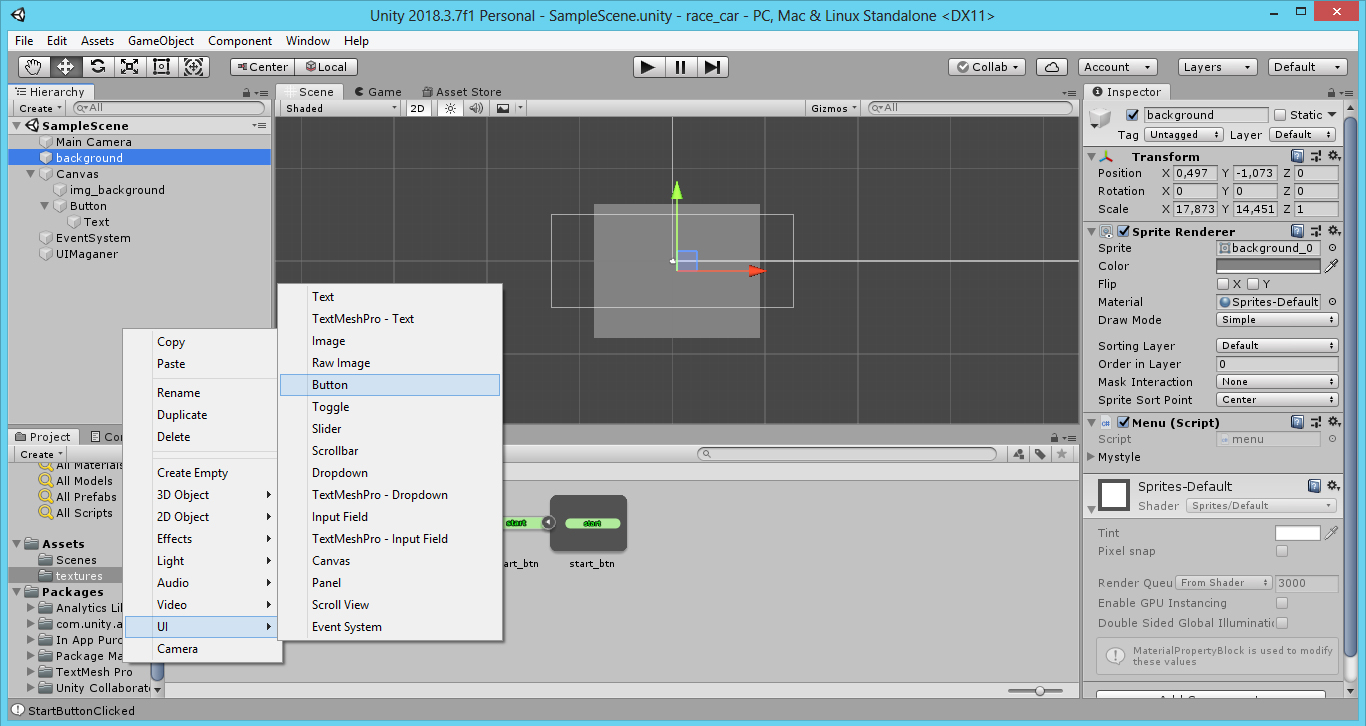
Task: Open the Shaded draw mode dropdown
Action: point(340,108)
